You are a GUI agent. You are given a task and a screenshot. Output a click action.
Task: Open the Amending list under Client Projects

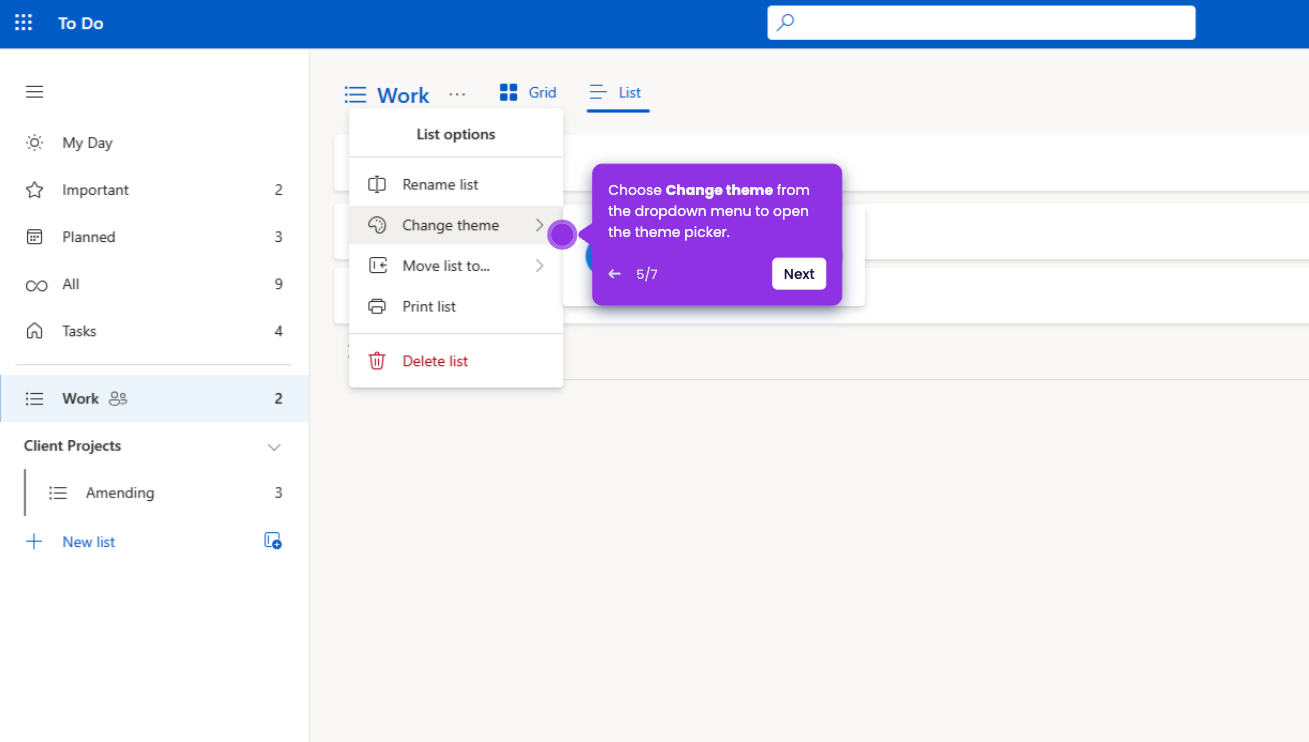pos(165,493)
